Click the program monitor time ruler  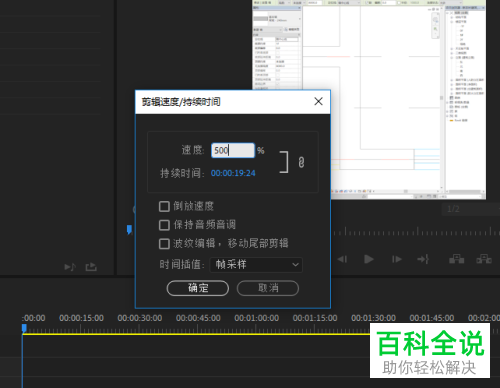pos(415,231)
